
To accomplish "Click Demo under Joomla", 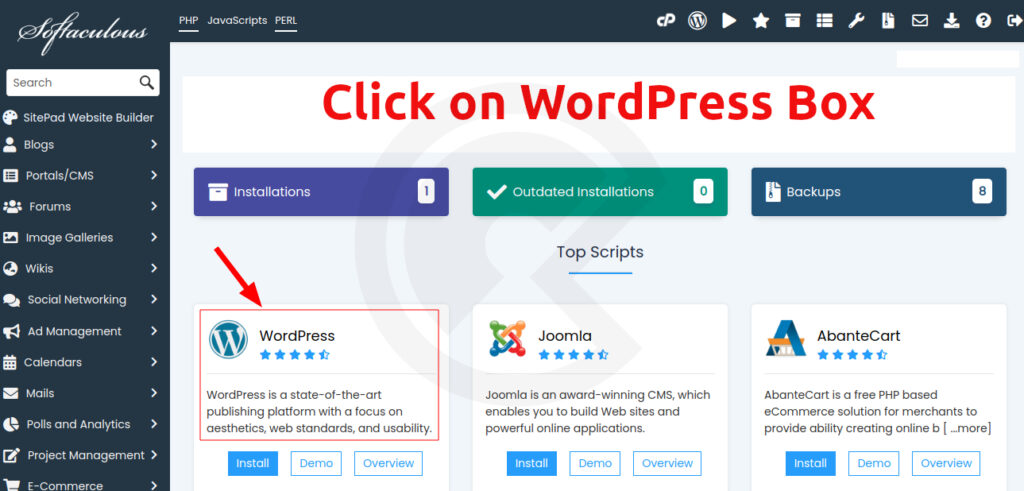I will [595, 464].
